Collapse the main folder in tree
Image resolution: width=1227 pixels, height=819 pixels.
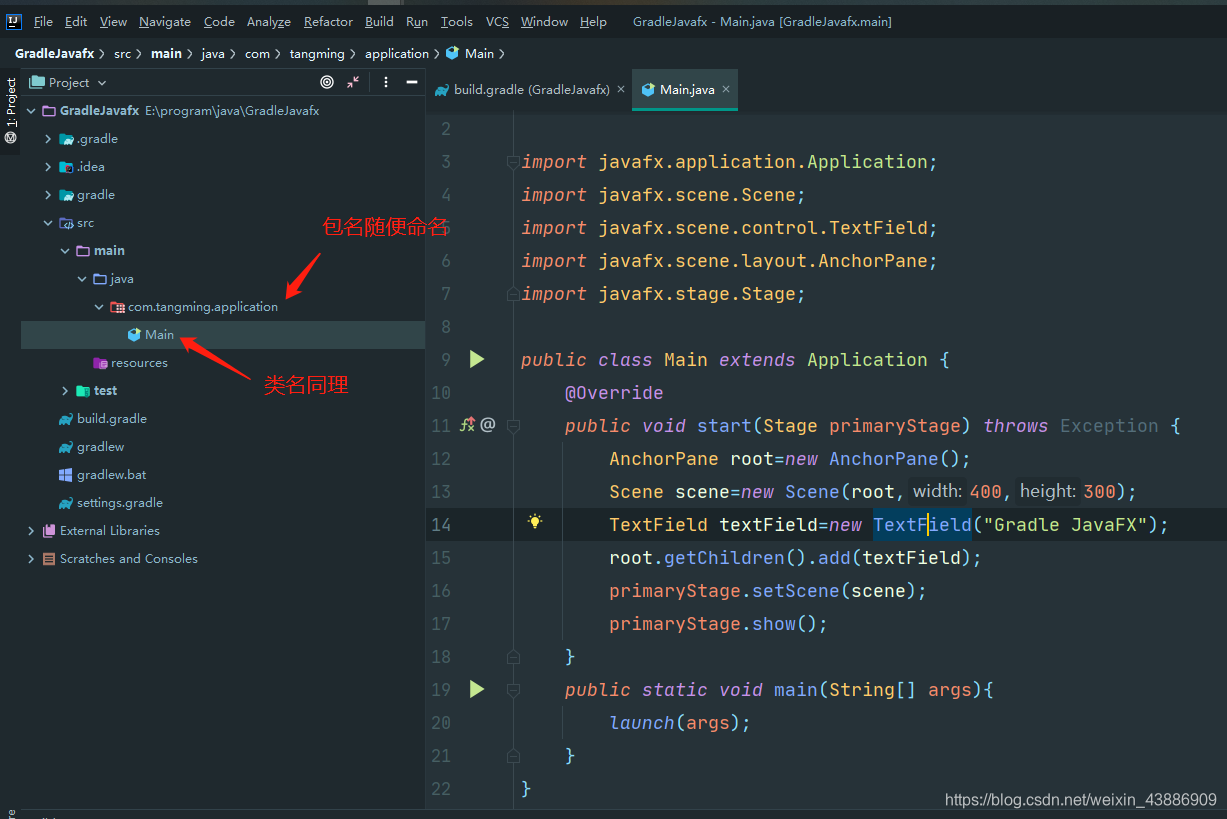tap(65, 251)
